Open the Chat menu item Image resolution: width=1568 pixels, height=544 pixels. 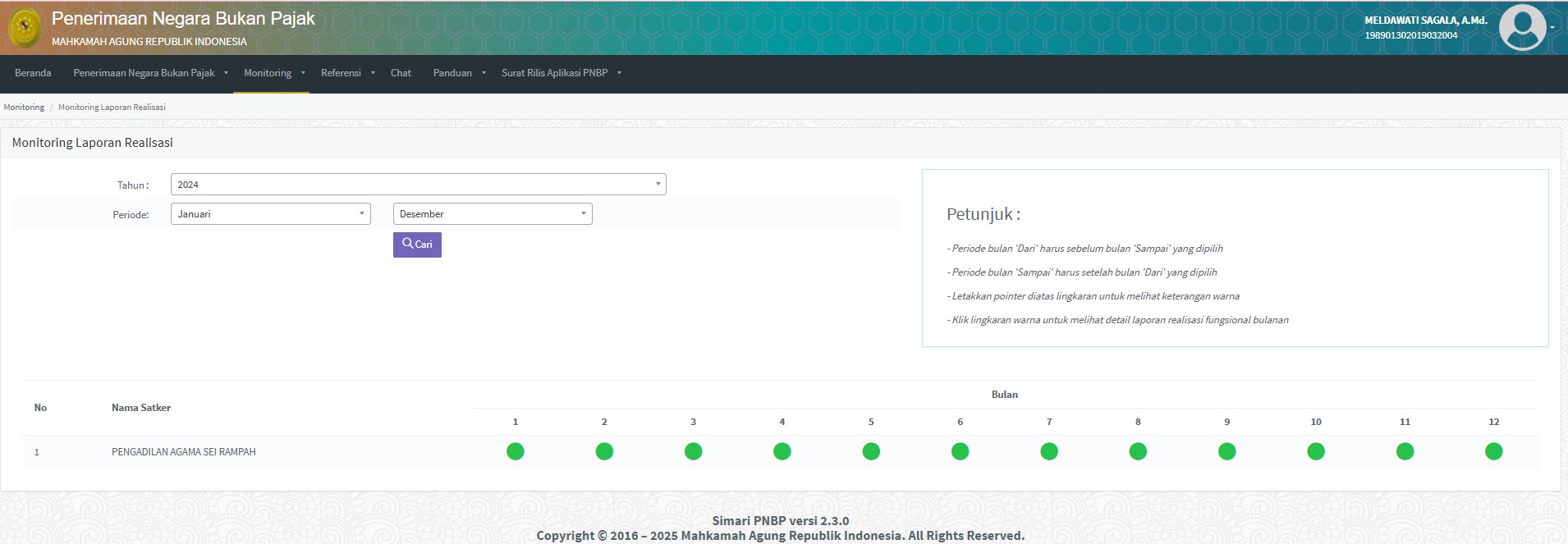pyautogui.click(x=401, y=73)
